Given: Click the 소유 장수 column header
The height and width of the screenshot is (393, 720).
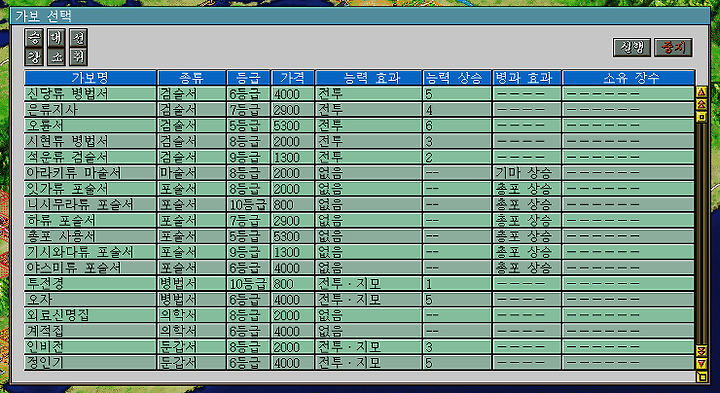Looking at the screenshot, I should 629,78.
